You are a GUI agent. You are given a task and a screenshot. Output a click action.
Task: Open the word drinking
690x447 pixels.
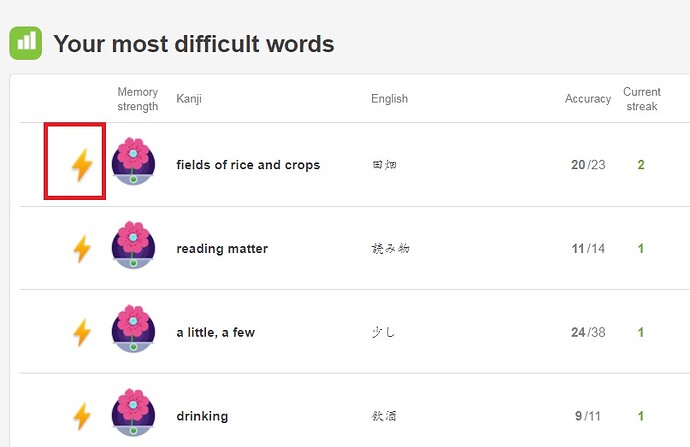202,416
